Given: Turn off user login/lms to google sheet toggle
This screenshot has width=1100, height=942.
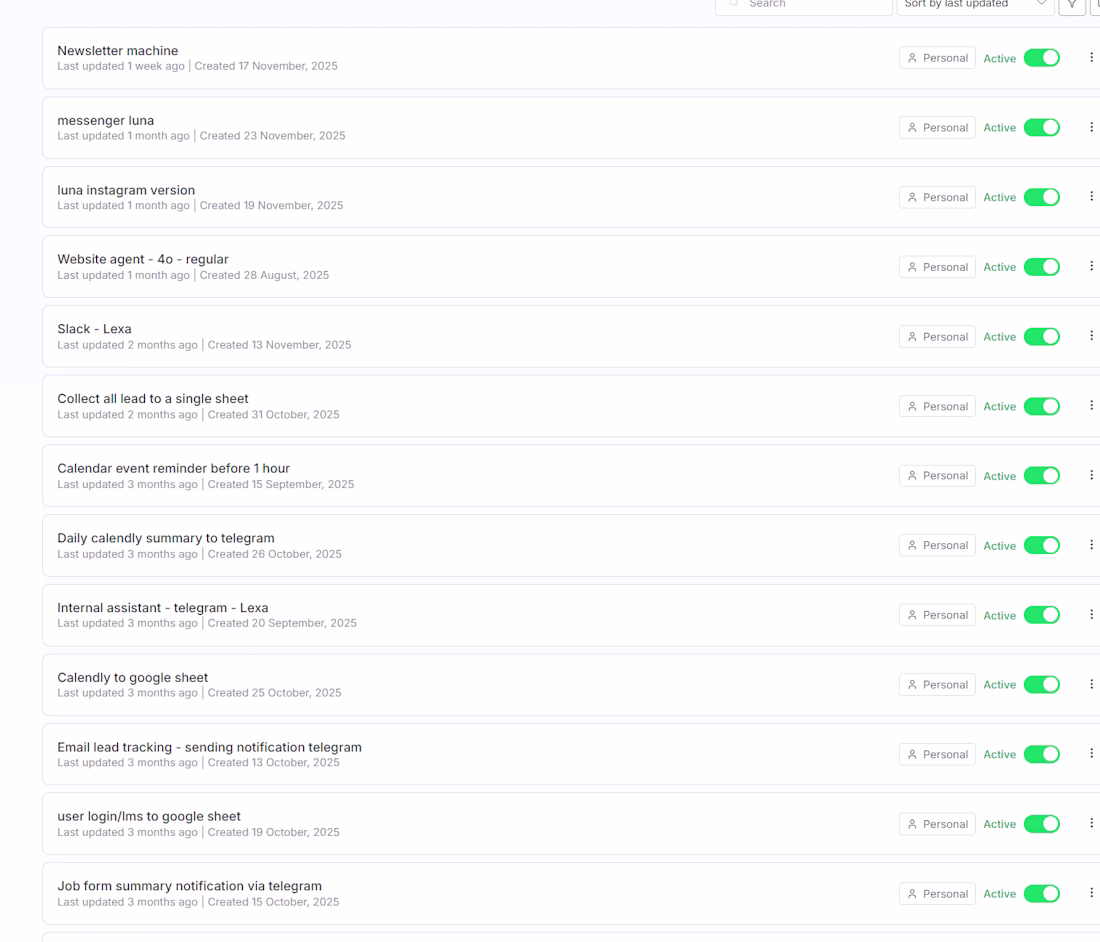Looking at the screenshot, I should tap(1042, 824).
